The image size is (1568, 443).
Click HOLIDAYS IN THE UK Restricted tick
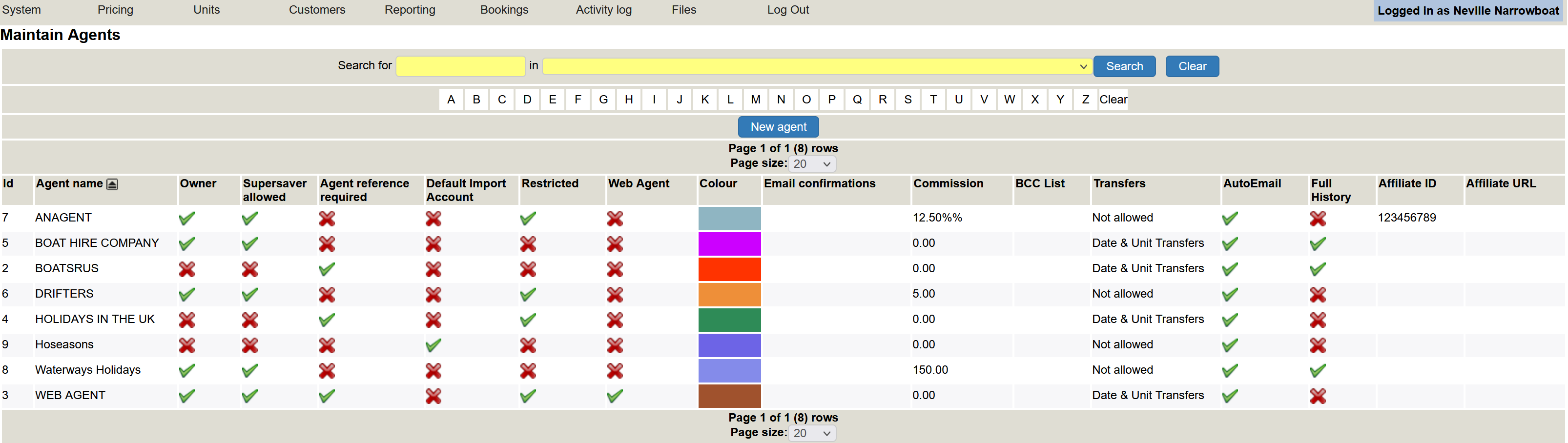[x=528, y=320]
